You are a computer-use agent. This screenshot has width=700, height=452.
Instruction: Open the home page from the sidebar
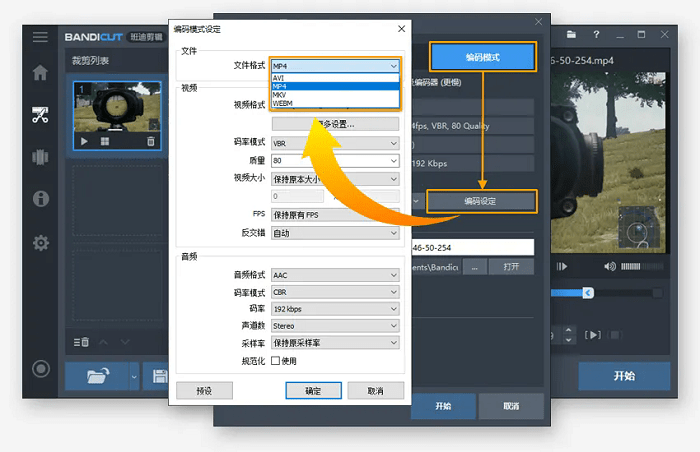(x=40, y=73)
